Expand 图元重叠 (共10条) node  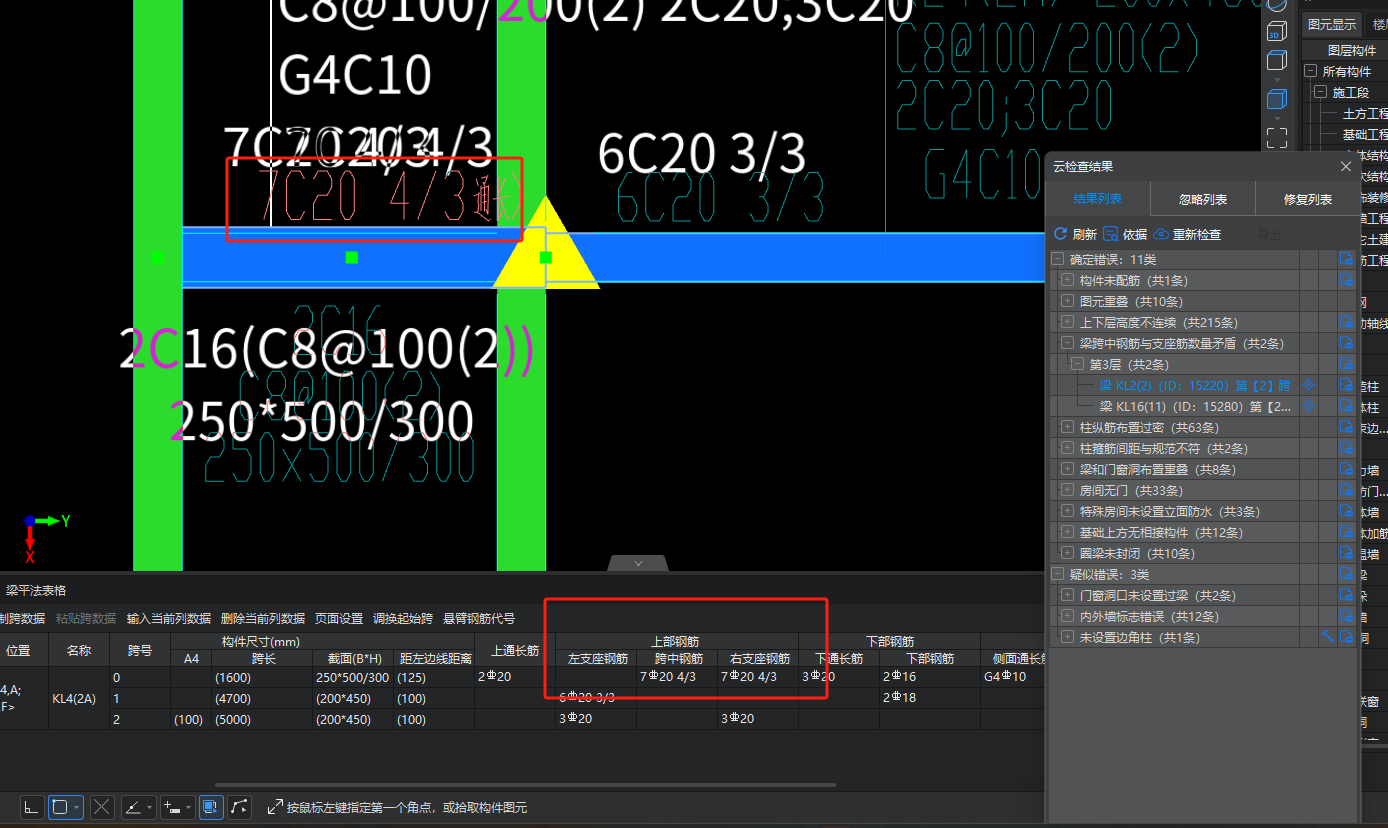[x=1067, y=301]
